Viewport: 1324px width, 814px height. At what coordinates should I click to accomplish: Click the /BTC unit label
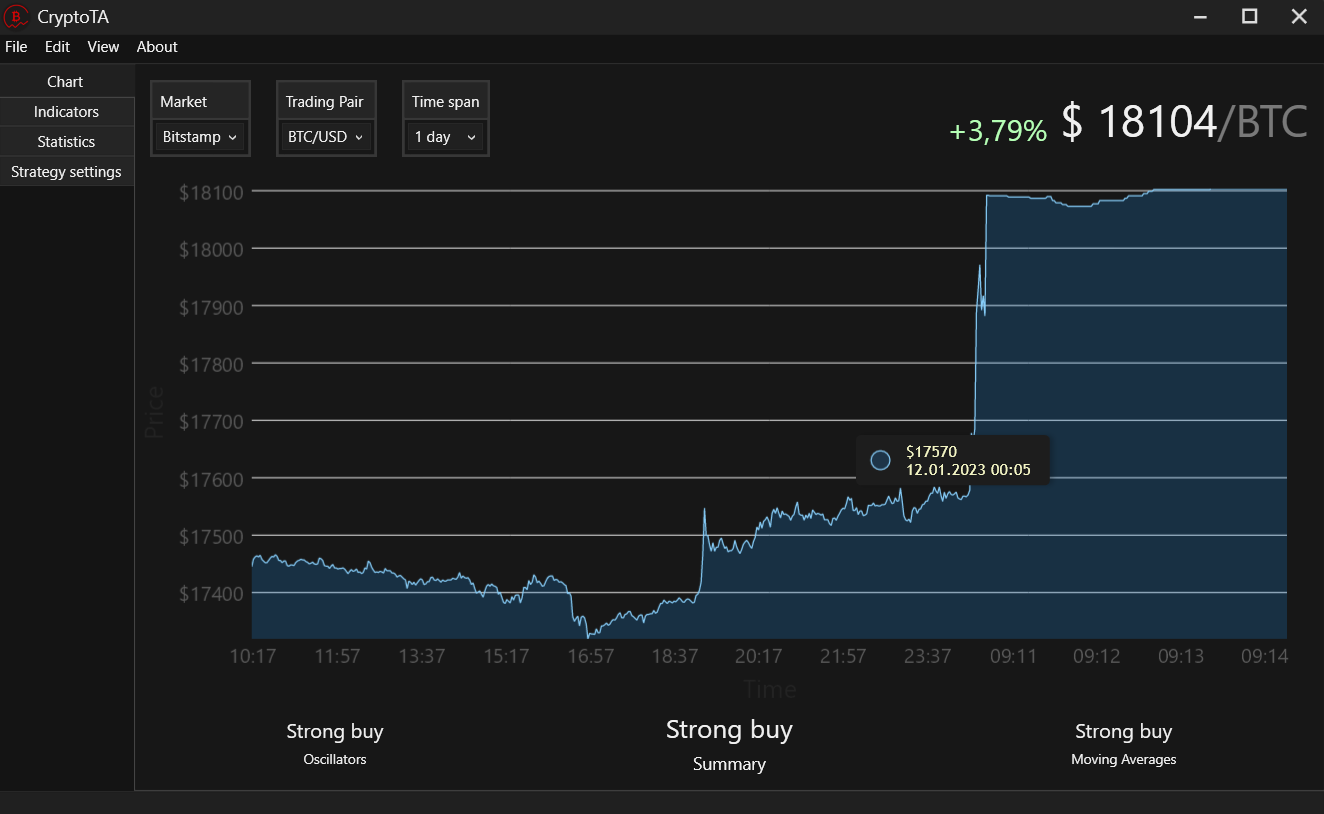[x=1263, y=122]
